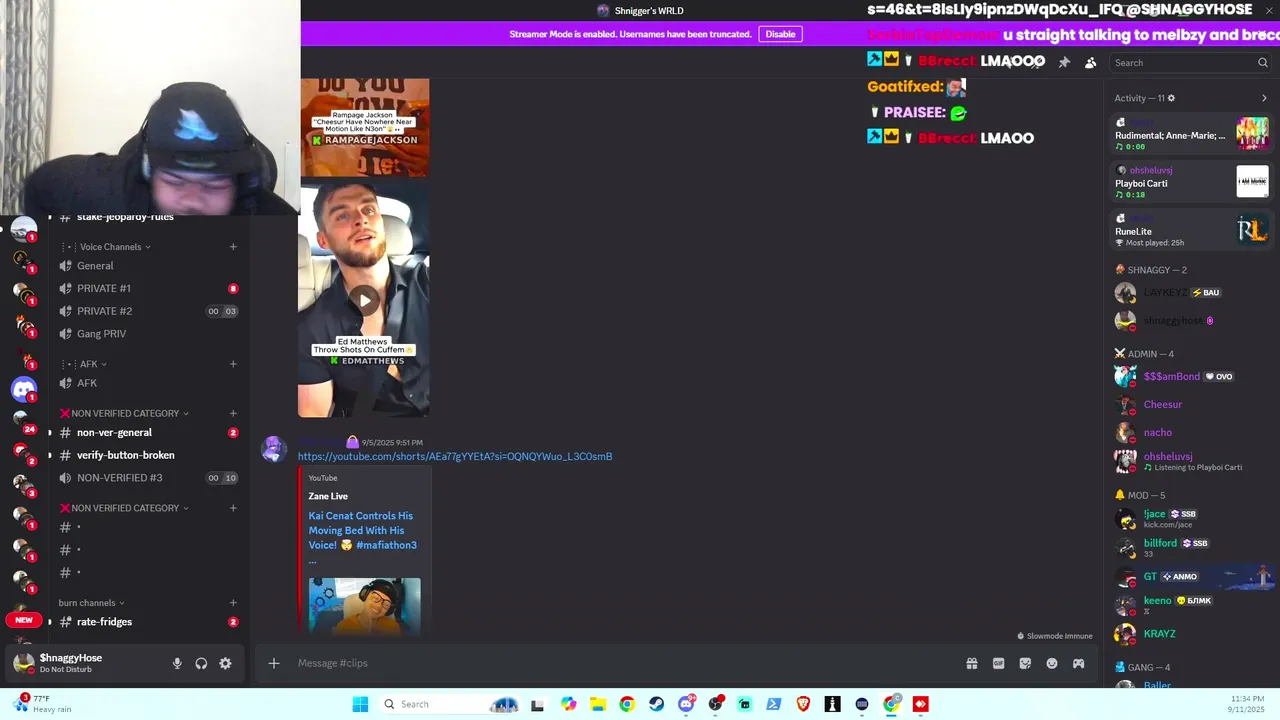Click the Zane Live channel link

point(328,496)
